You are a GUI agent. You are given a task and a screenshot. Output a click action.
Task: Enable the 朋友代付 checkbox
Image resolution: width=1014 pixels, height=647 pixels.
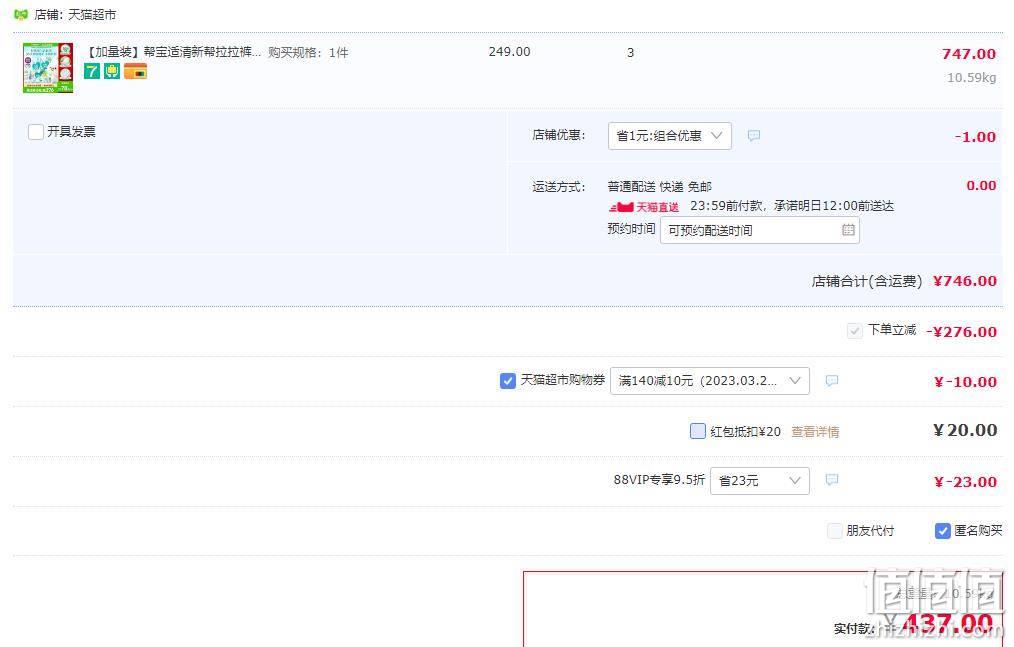[x=835, y=531]
